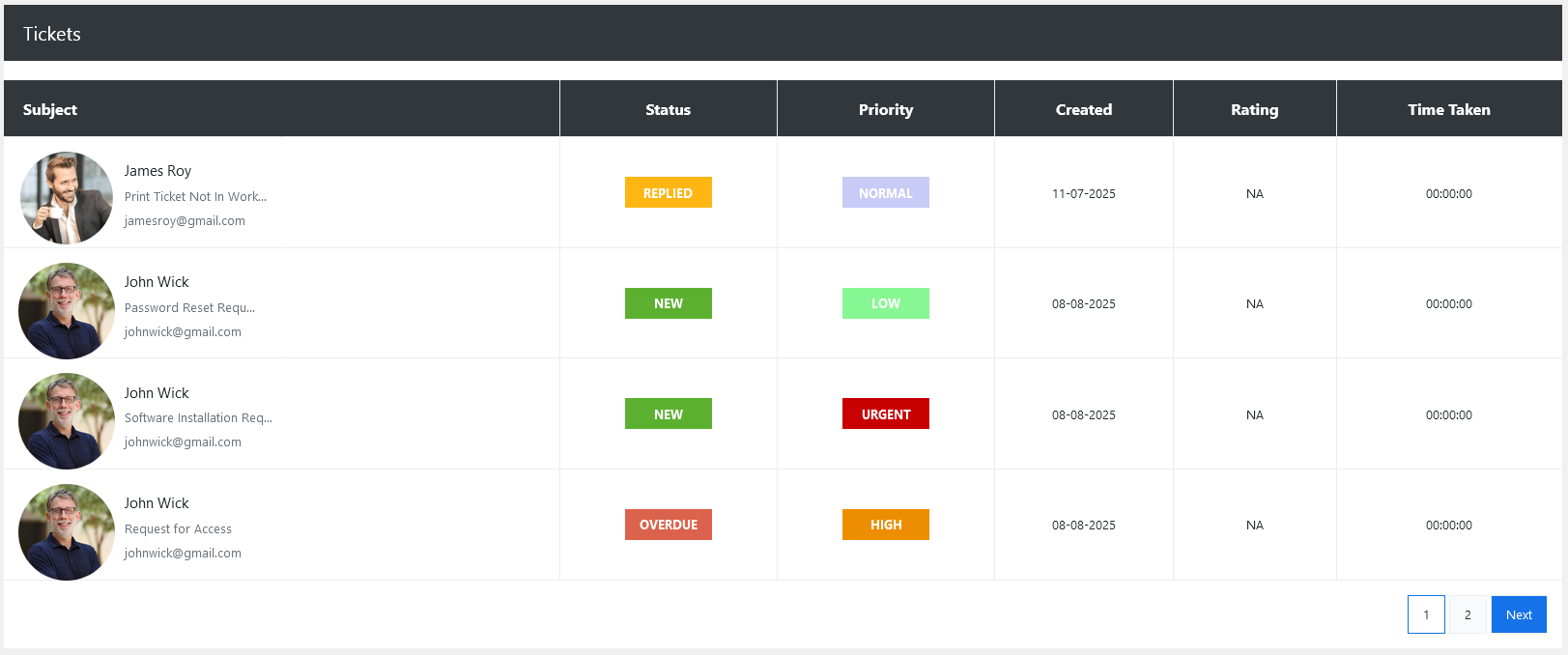Click the Created column header

[x=1083, y=109]
